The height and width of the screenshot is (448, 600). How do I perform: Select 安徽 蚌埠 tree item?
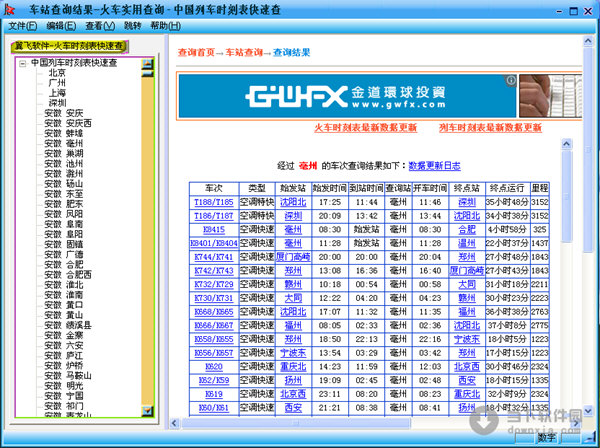tap(64, 134)
